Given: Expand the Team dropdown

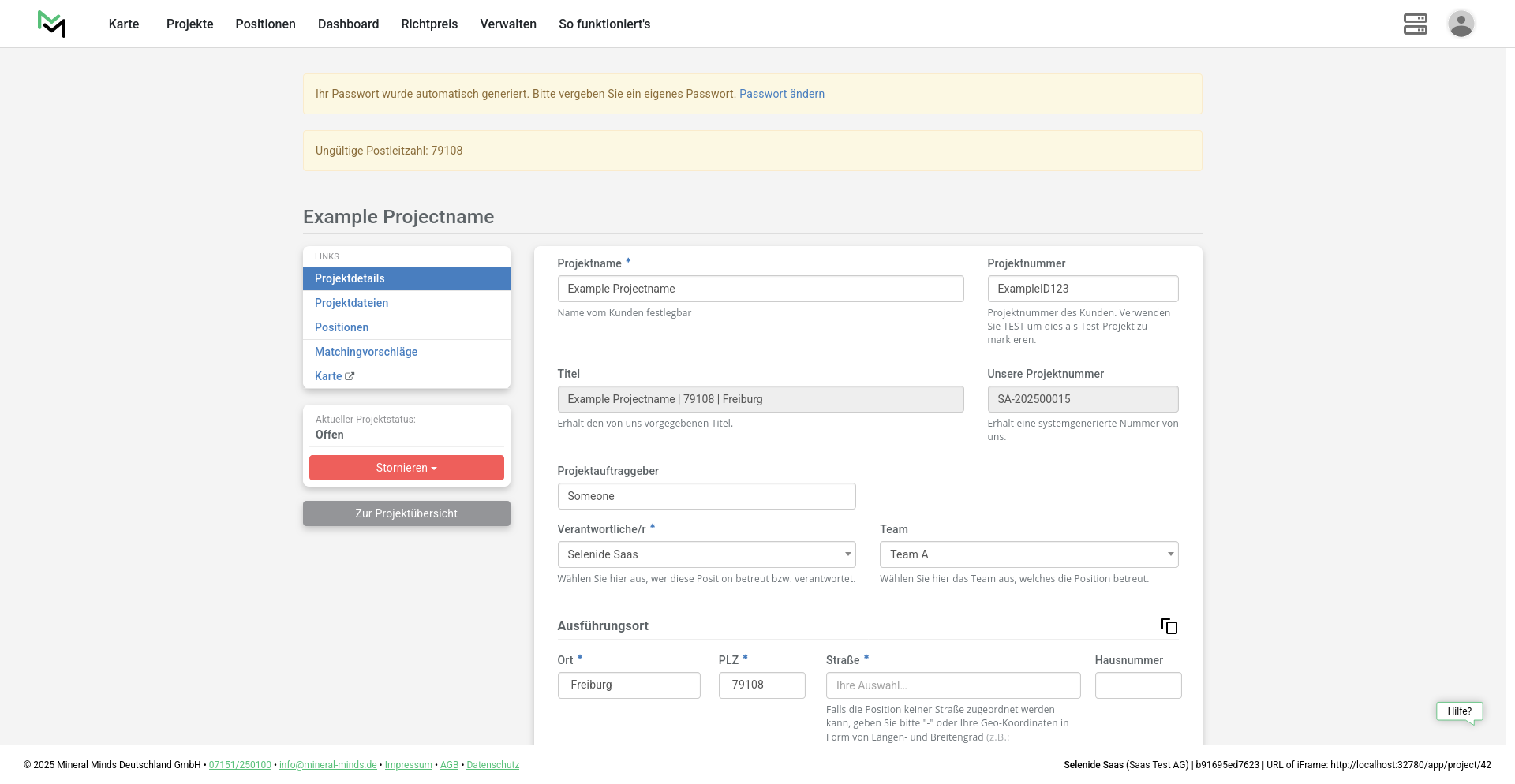Looking at the screenshot, I should click(x=1028, y=554).
